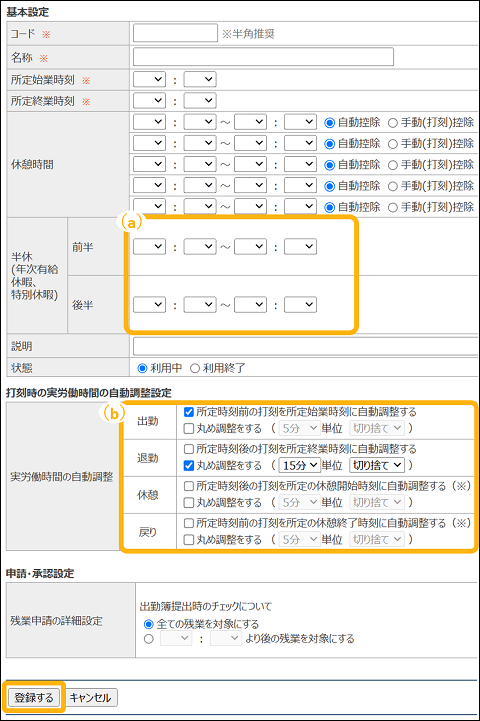Screen dimensions: 480x721
Task: Open the 後半 half-day end minute dropdown
Action: [300, 304]
